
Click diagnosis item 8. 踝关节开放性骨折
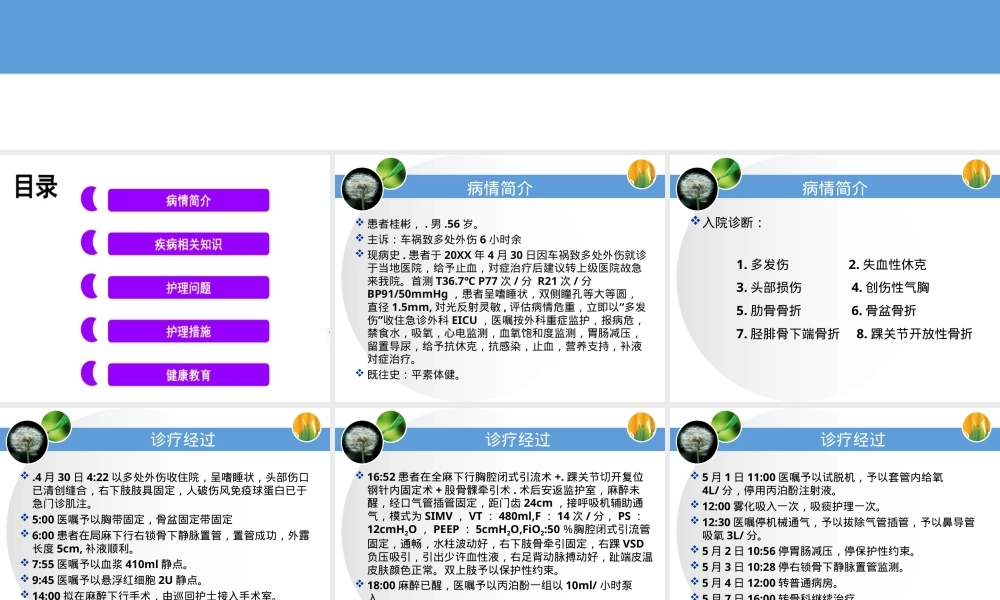click(x=914, y=333)
